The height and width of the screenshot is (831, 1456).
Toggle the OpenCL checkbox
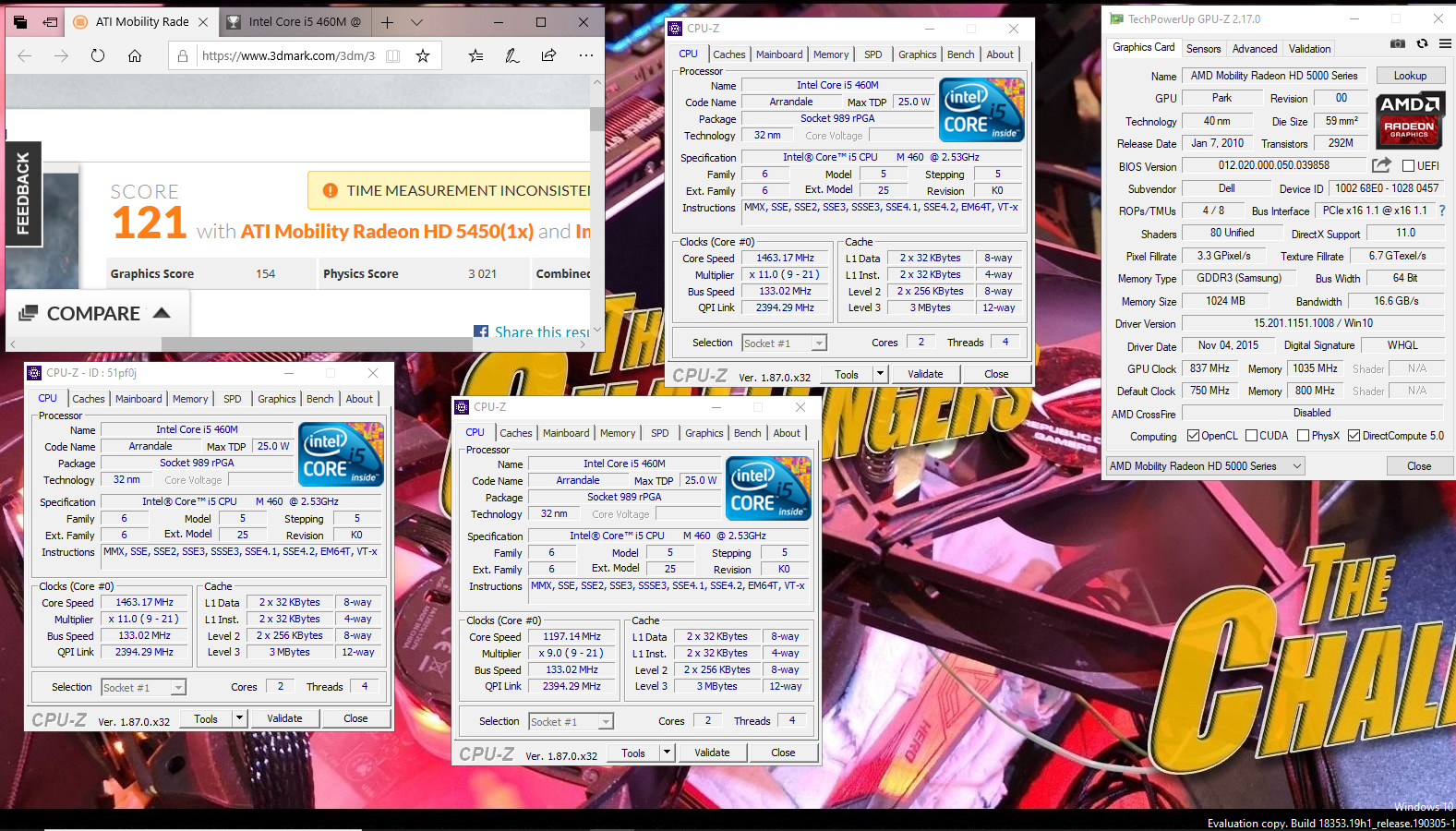(1193, 436)
